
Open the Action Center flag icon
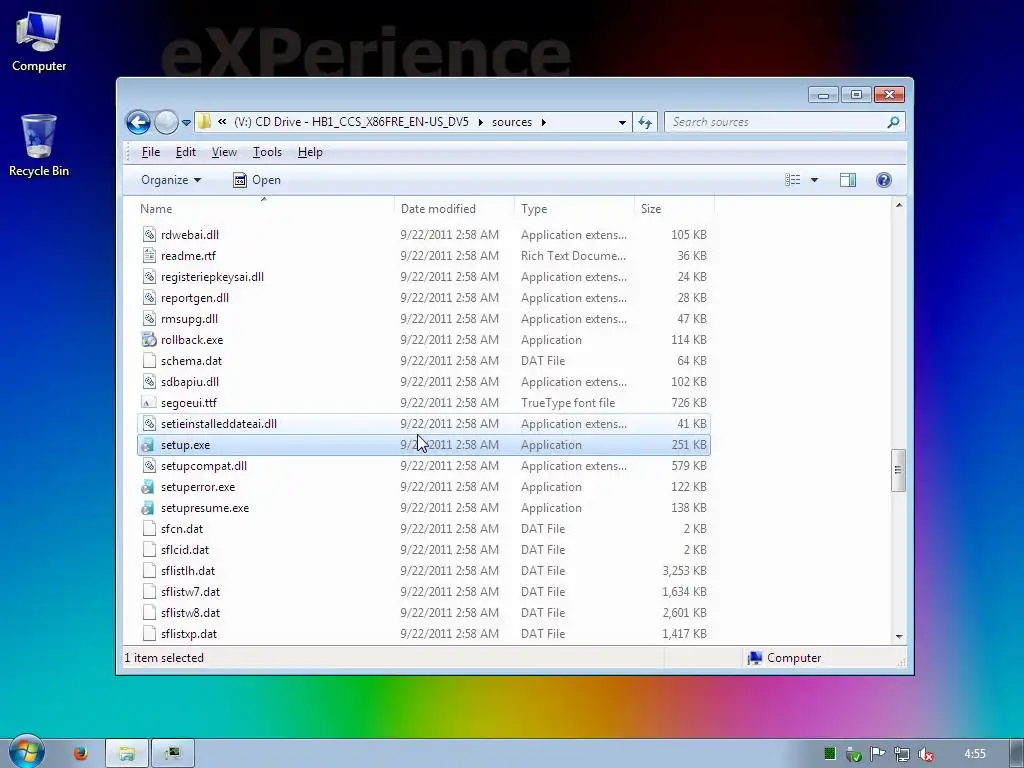point(877,754)
